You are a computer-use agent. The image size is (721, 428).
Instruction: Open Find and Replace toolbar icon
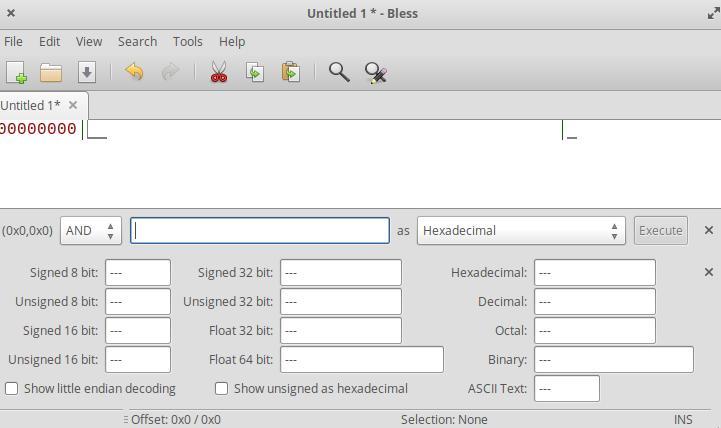376,72
